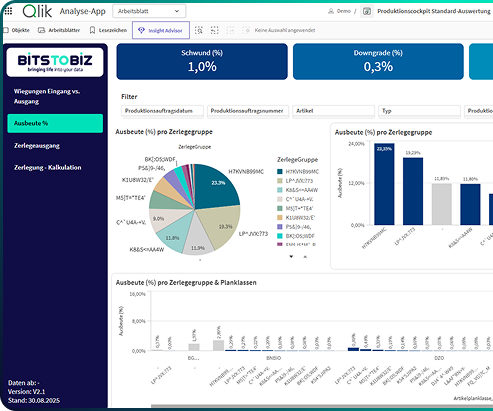493x411 pixels.
Task: Click the smart search selection icon
Action: [x=199, y=30]
